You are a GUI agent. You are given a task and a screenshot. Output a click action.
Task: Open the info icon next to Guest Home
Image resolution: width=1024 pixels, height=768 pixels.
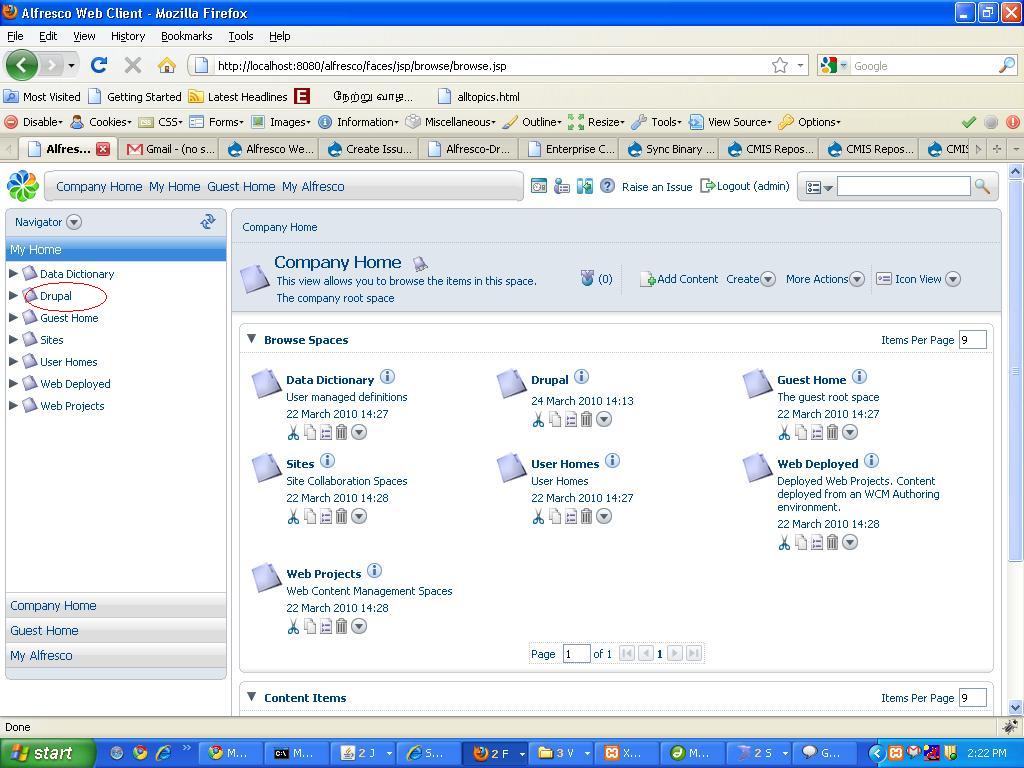coord(859,378)
